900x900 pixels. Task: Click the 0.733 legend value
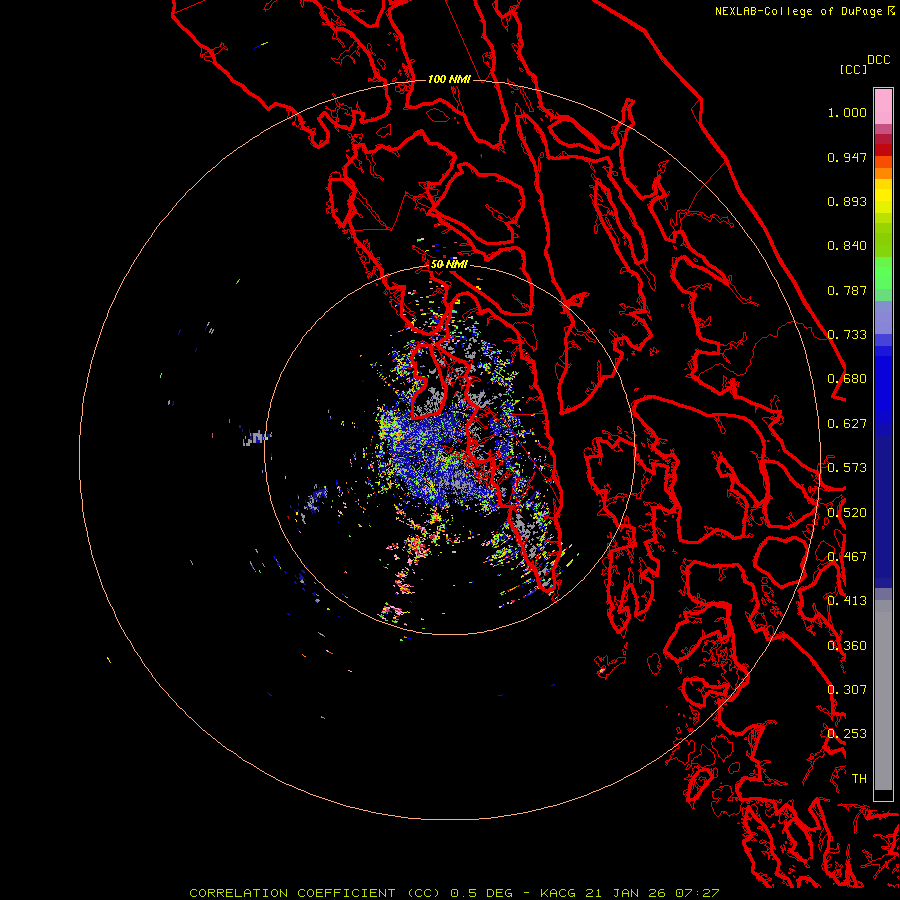847,335
